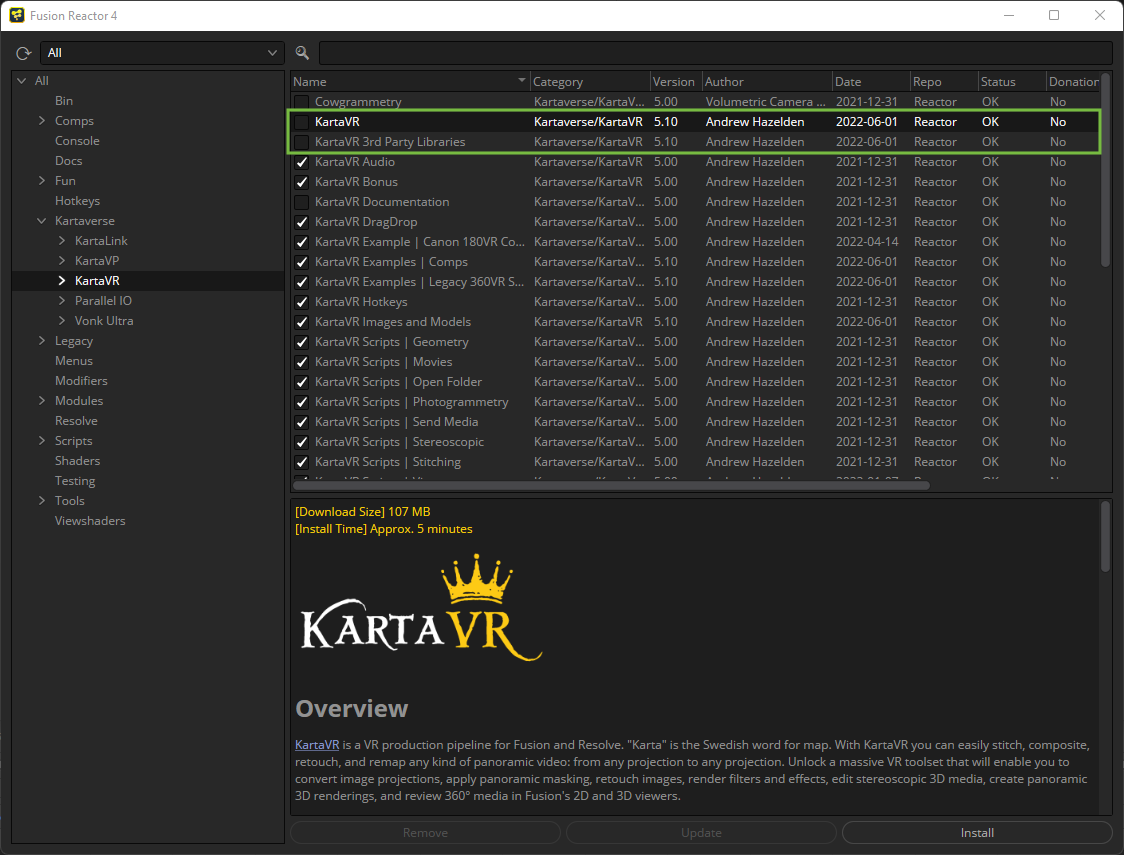Select the Resolve category
The image size is (1124, 855).
pyautogui.click(x=76, y=421)
